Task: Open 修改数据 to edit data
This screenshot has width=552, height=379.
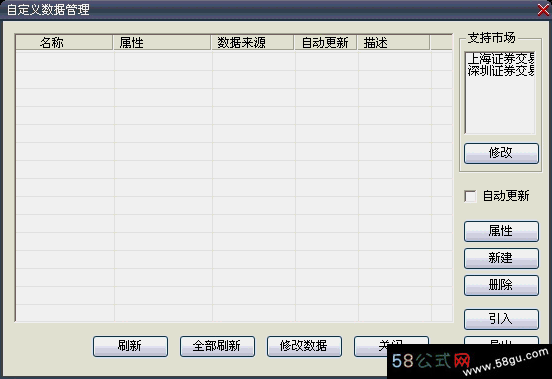Action: pos(304,346)
